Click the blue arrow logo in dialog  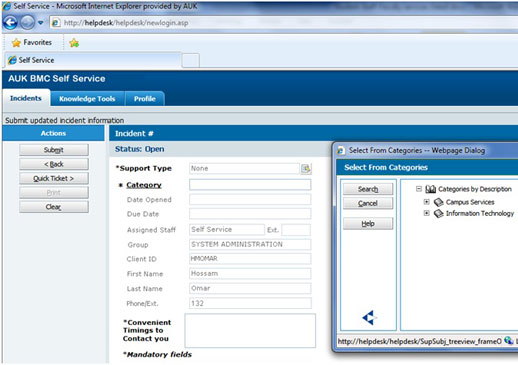coord(369,317)
